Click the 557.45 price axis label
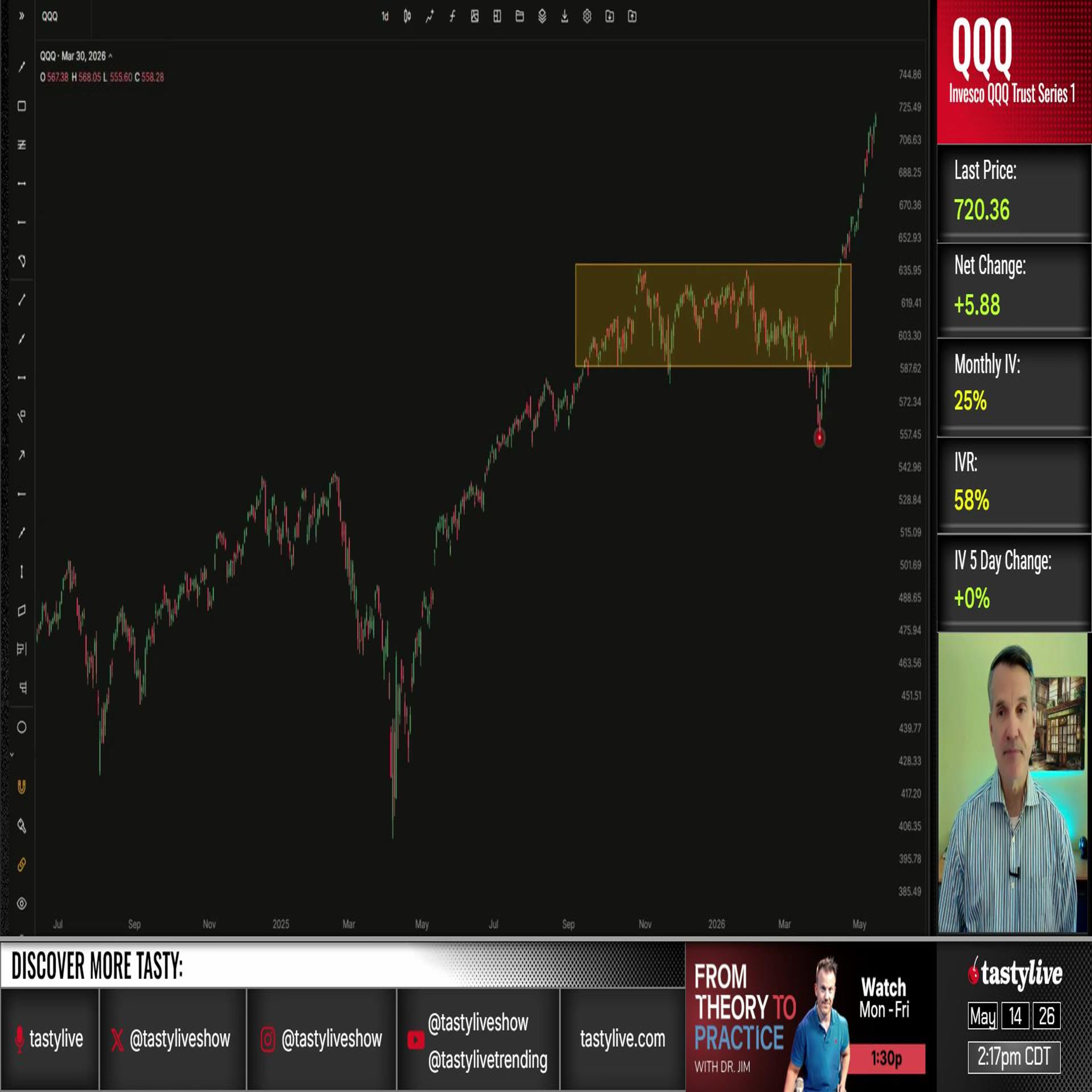 [909, 434]
